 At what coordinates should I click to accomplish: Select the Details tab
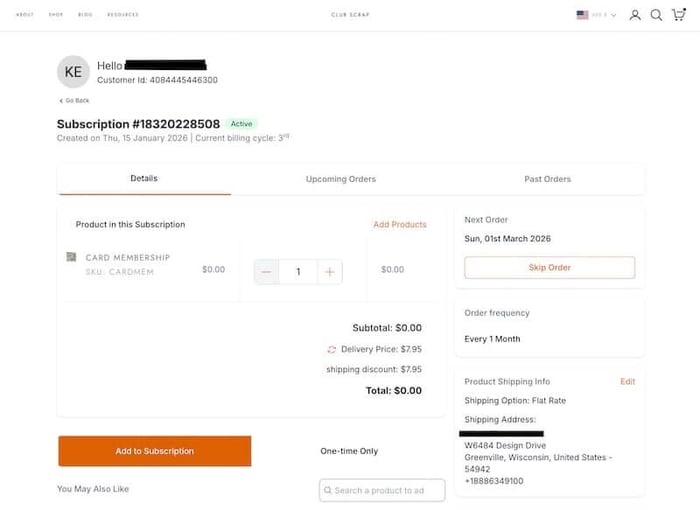pyautogui.click(x=144, y=179)
